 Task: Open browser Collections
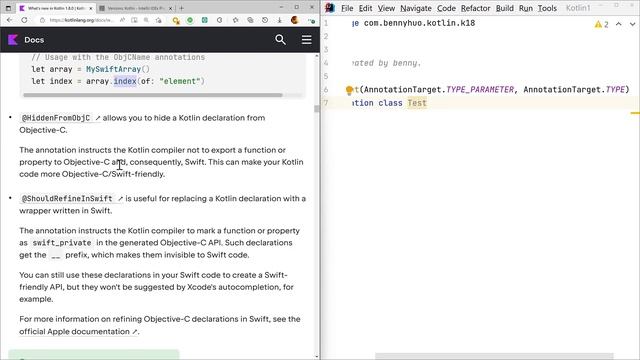click(250, 20)
